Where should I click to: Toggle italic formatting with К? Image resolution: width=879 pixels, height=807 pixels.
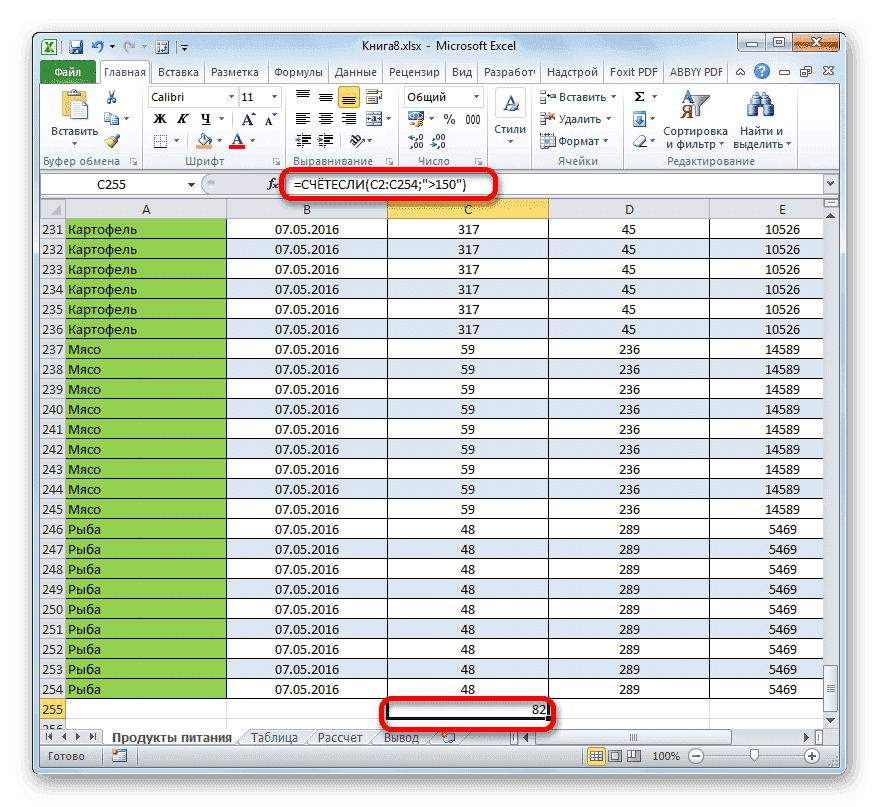(x=181, y=117)
